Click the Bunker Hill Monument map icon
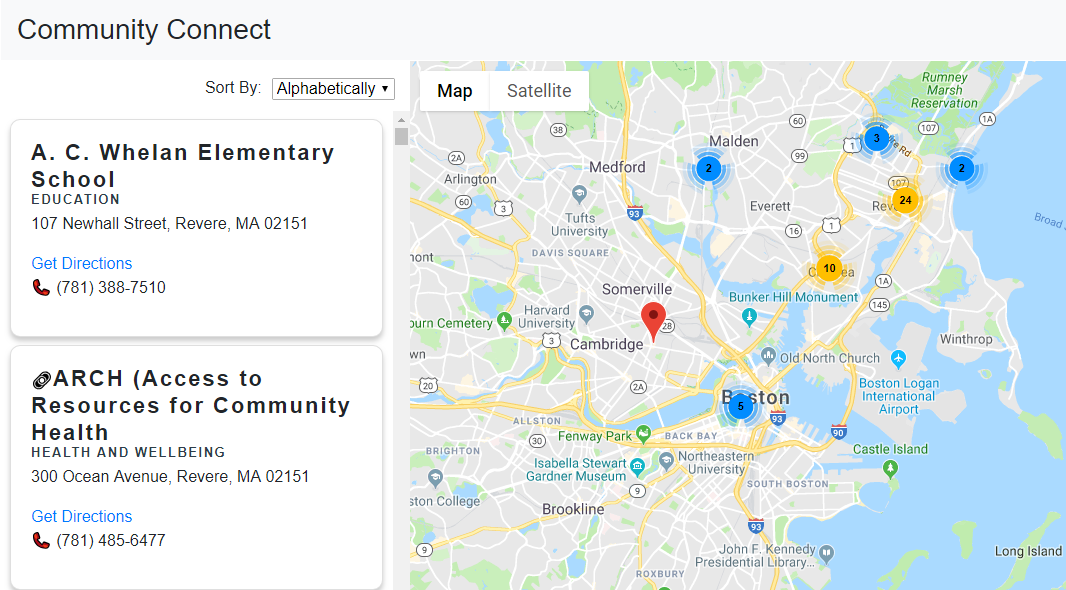This screenshot has height=590, width=1066. 749,317
